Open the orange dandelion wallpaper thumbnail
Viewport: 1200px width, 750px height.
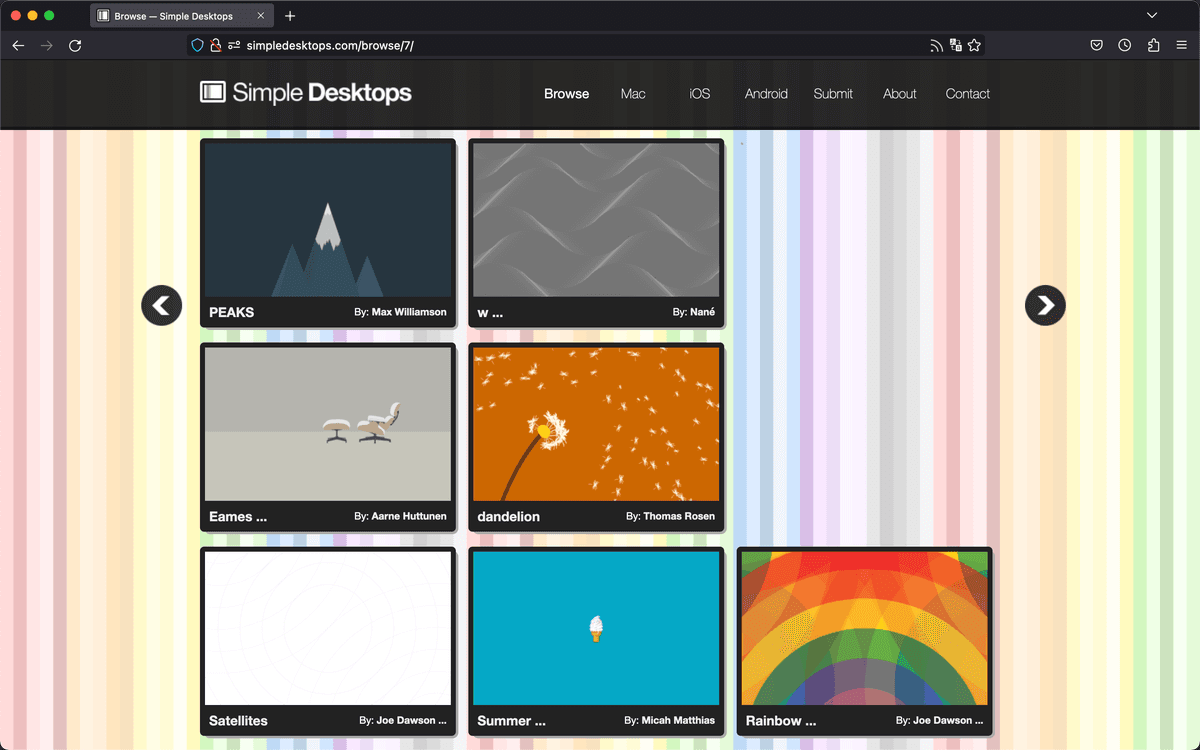[x=596, y=424]
